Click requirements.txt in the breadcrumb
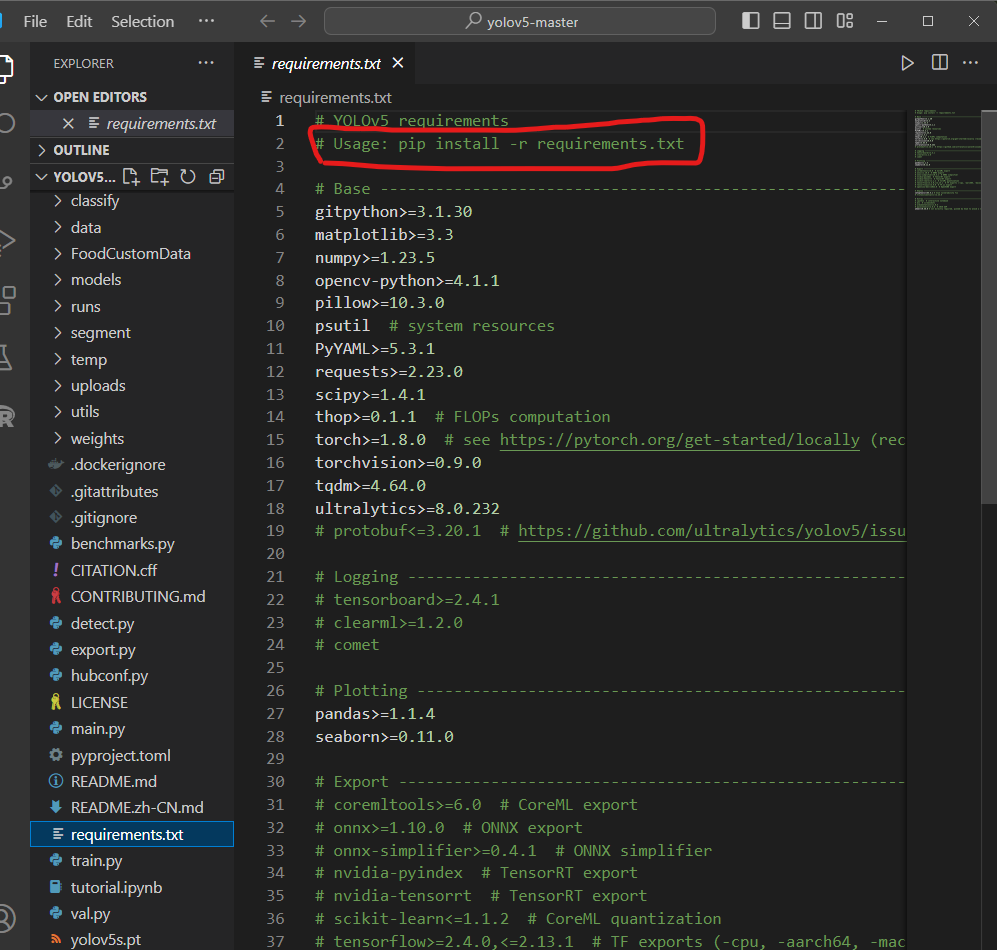Viewport: 997px width, 950px height. click(335, 98)
